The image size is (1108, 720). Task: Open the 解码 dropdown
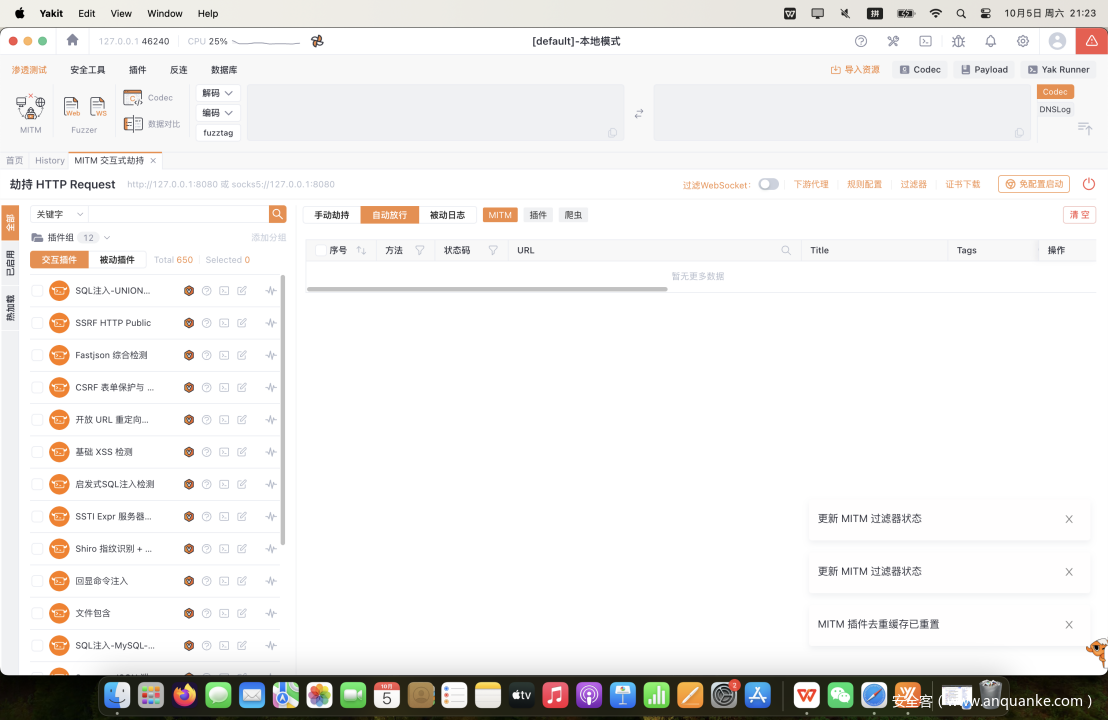(x=218, y=93)
